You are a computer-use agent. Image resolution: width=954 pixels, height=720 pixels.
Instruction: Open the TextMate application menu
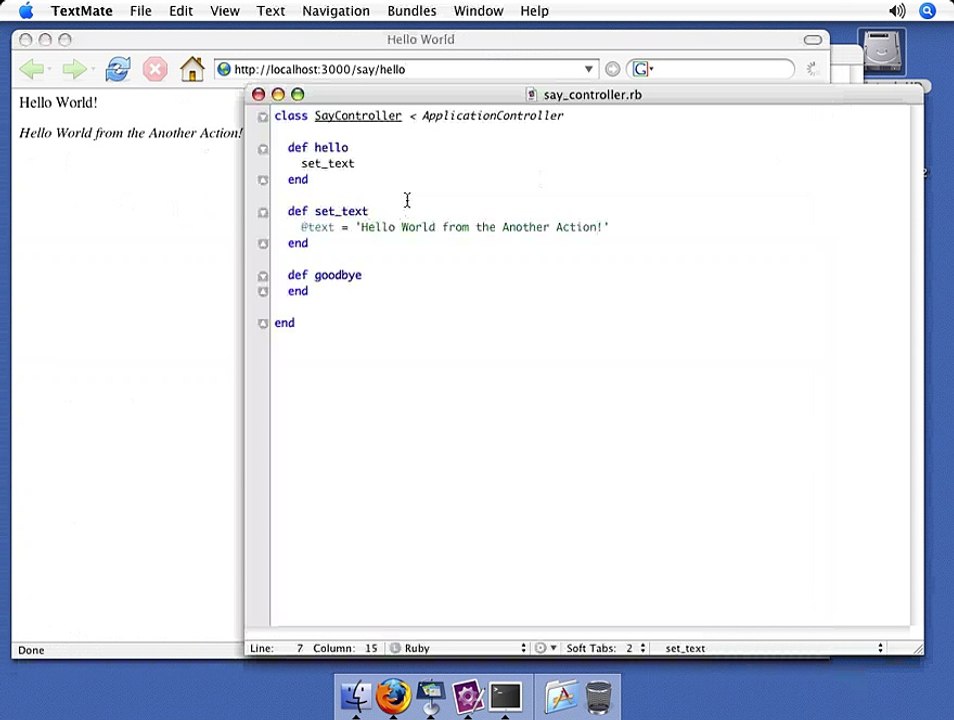[82, 11]
